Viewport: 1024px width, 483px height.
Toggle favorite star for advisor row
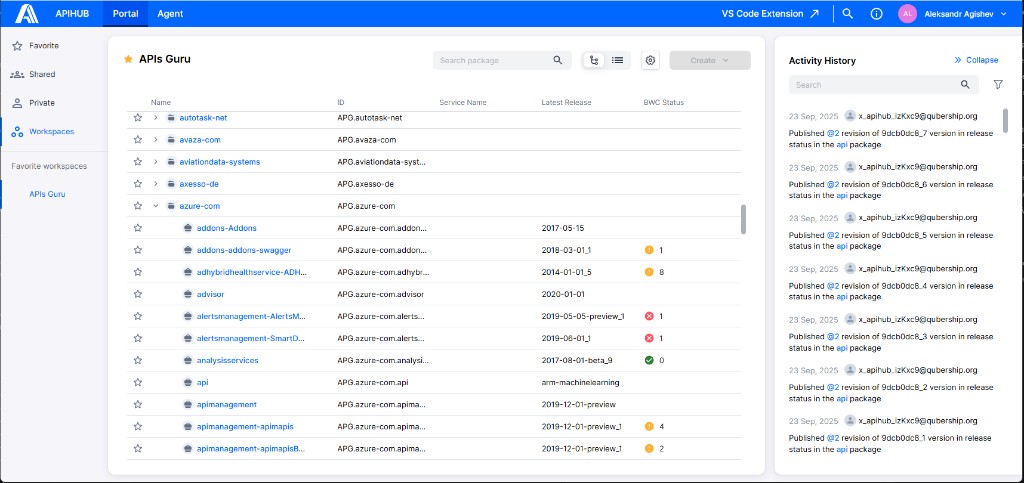click(x=138, y=294)
